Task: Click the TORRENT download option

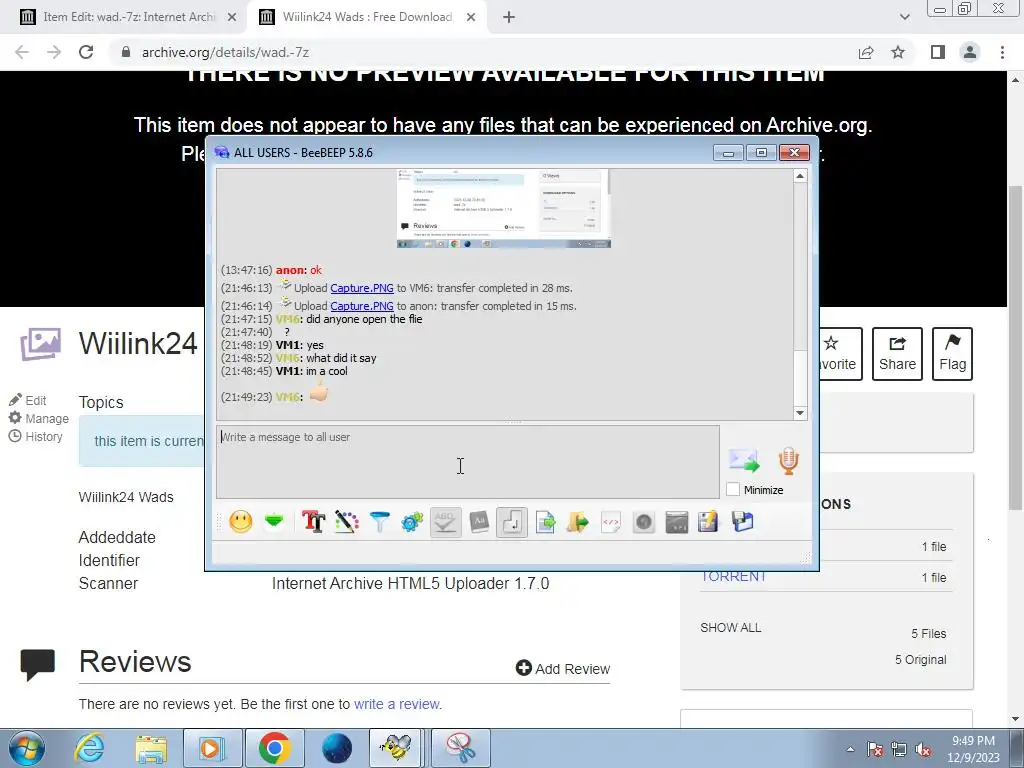Action: click(733, 577)
